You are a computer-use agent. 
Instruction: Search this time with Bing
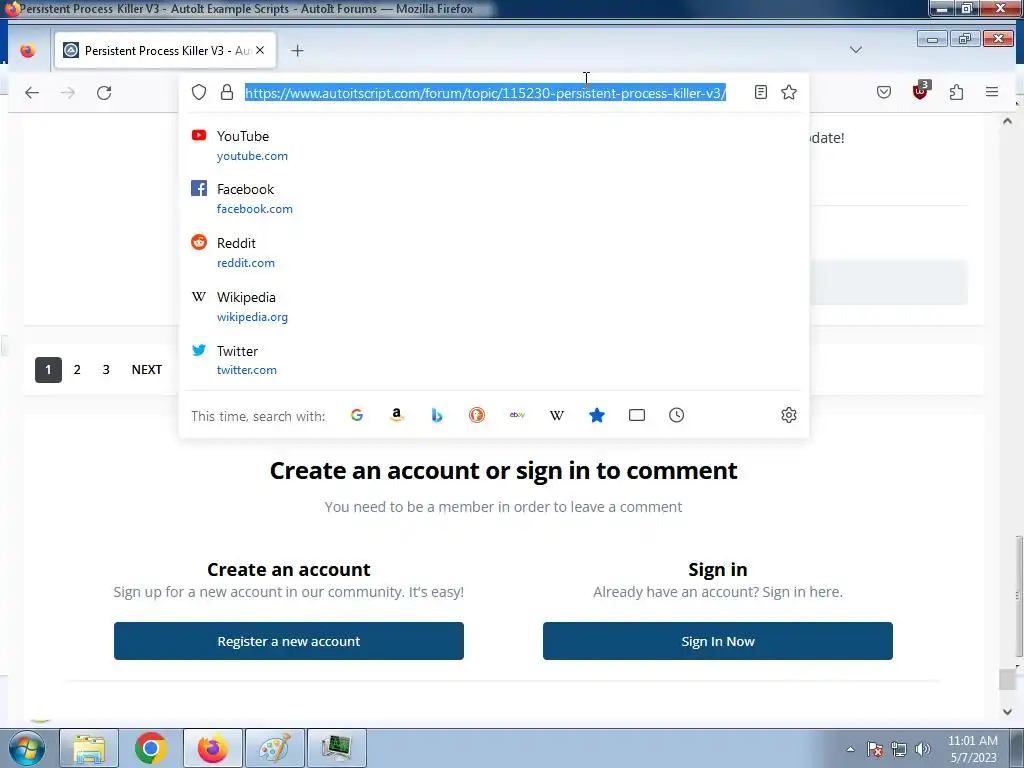[437, 415]
